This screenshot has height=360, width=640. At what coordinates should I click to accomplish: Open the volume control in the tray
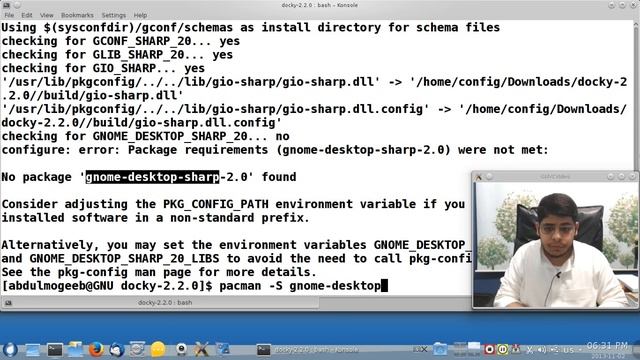542,350
